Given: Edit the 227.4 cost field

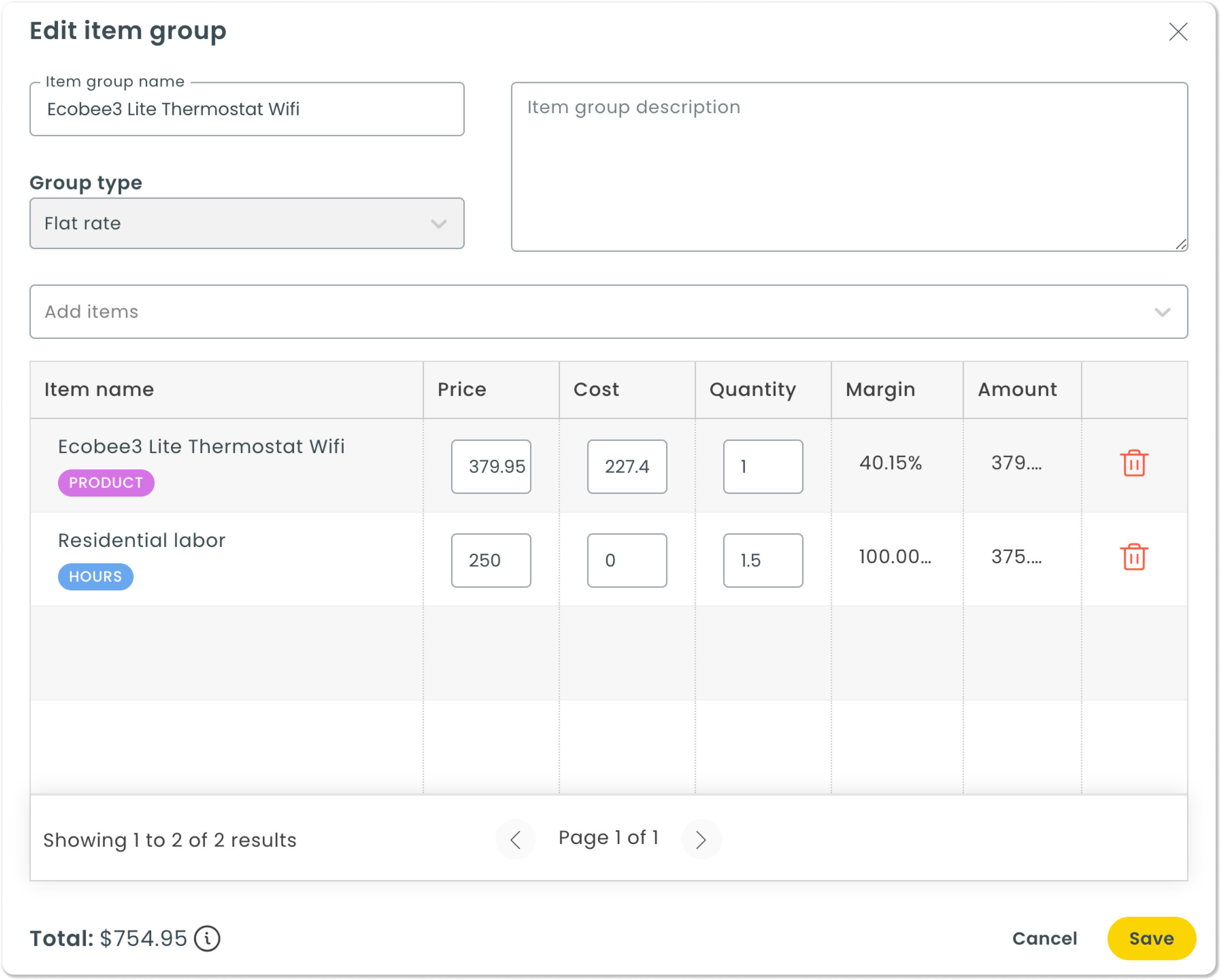Looking at the screenshot, I should tap(627, 466).
